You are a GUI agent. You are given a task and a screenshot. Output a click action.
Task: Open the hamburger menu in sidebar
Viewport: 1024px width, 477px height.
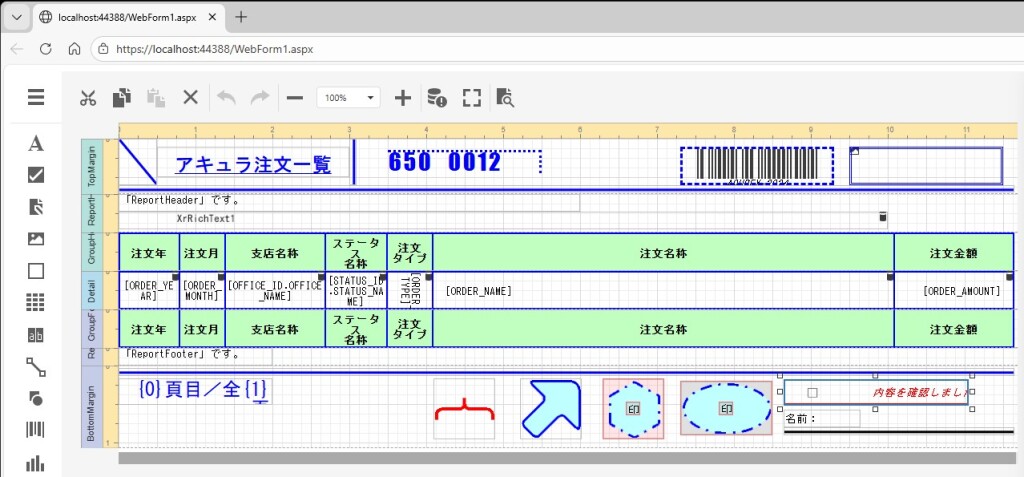[x=36, y=97]
